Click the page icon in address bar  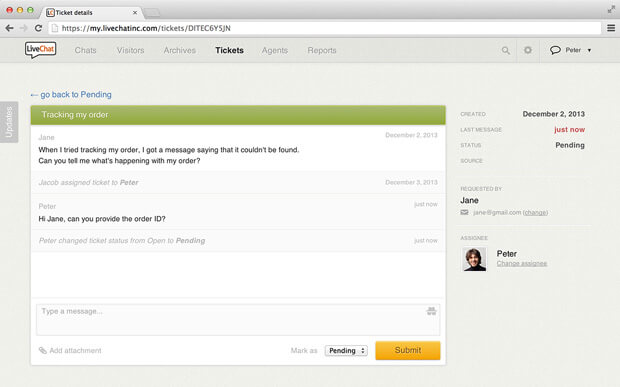[55, 28]
